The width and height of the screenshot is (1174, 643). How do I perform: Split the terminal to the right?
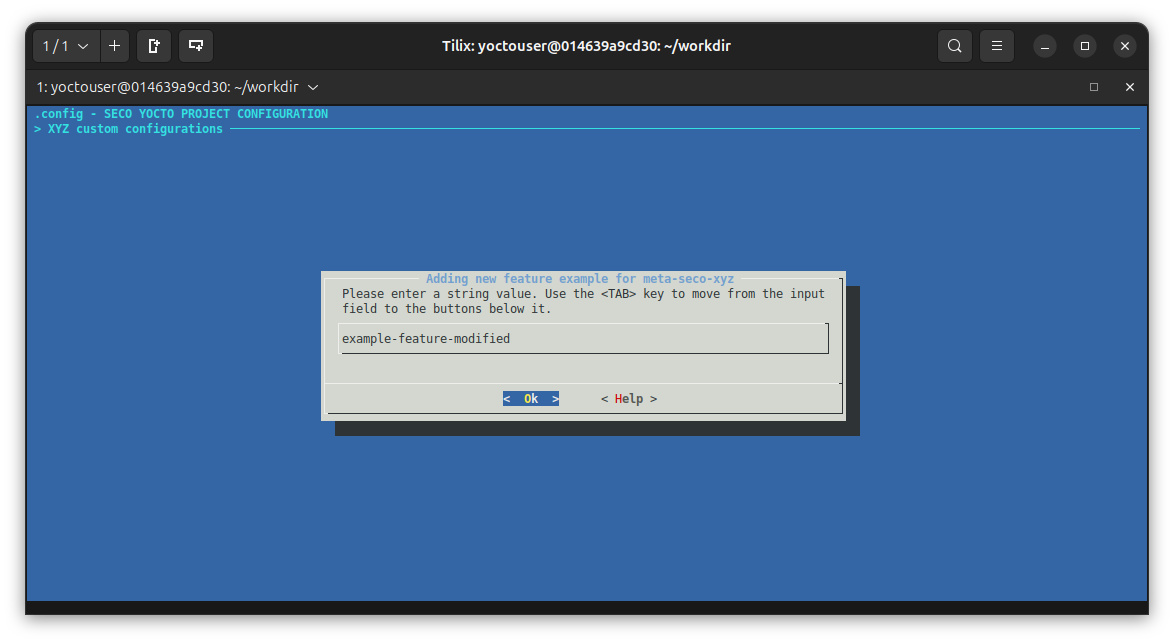[x=153, y=45]
